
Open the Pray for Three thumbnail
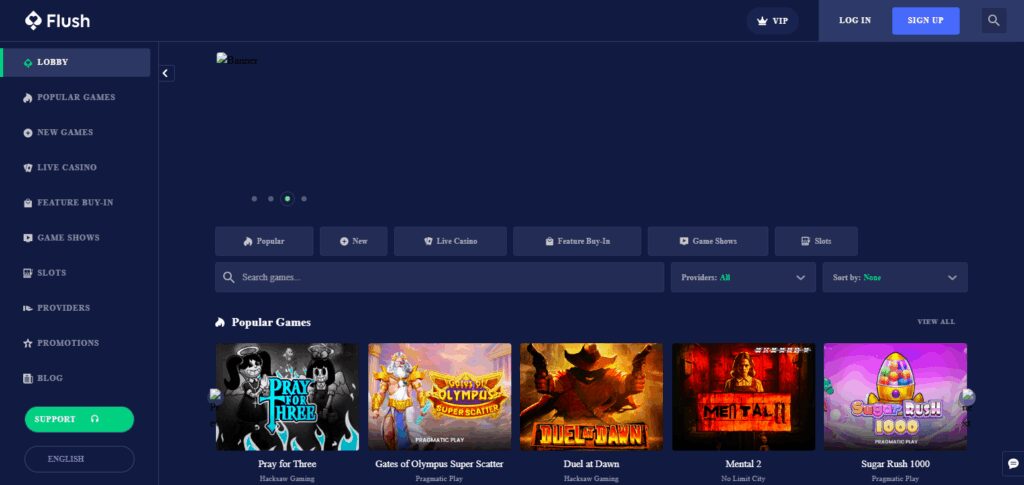(287, 397)
